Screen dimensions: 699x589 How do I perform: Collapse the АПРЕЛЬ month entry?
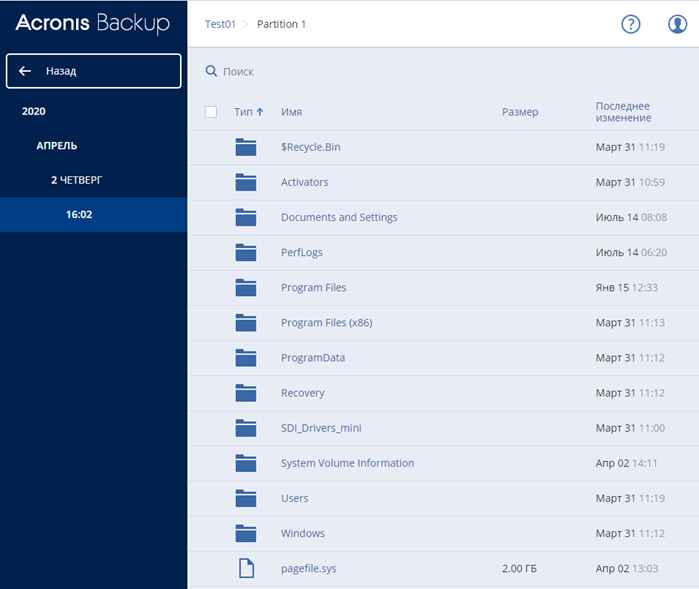click(x=57, y=145)
